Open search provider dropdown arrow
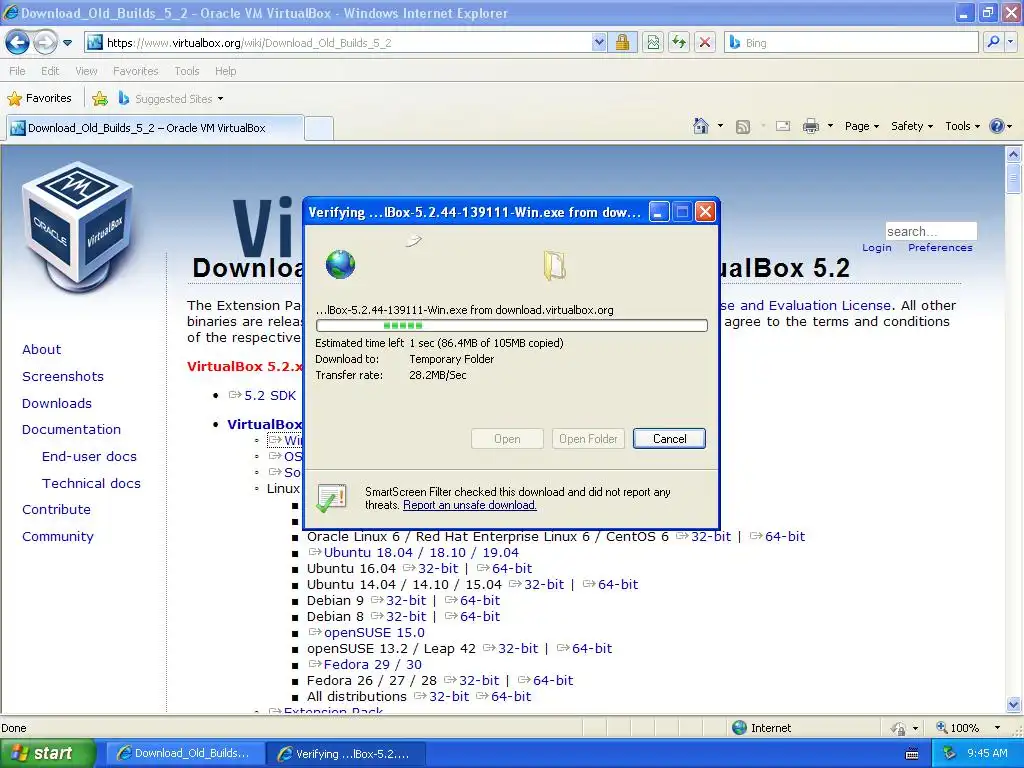Image resolution: width=1024 pixels, height=768 pixels. point(1011,43)
